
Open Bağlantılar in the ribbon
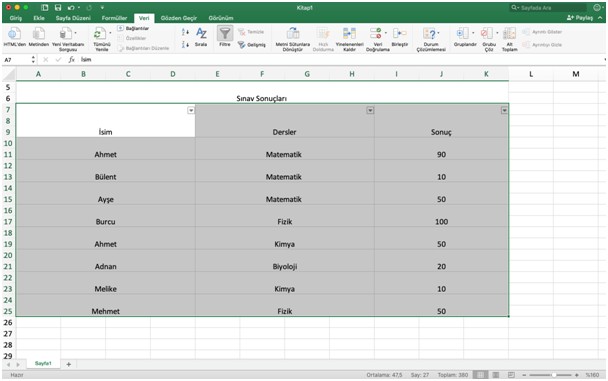tap(133, 28)
